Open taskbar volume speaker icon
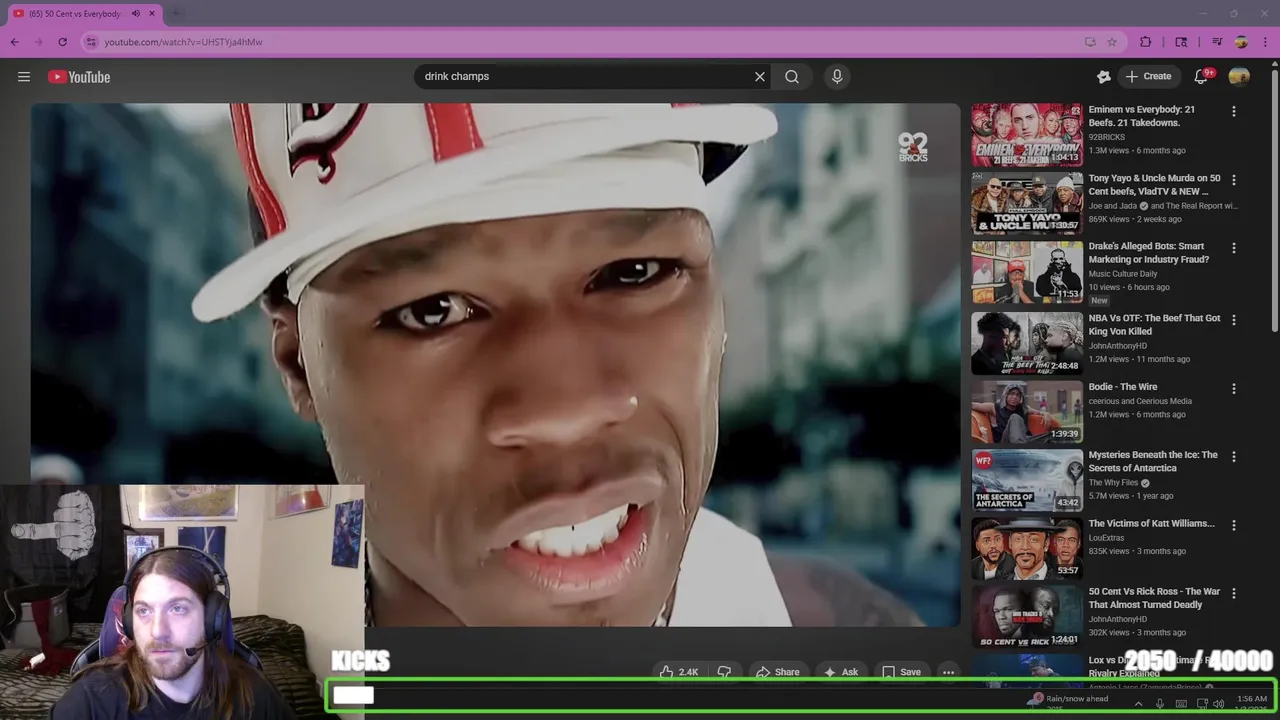 tap(1218, 704)
